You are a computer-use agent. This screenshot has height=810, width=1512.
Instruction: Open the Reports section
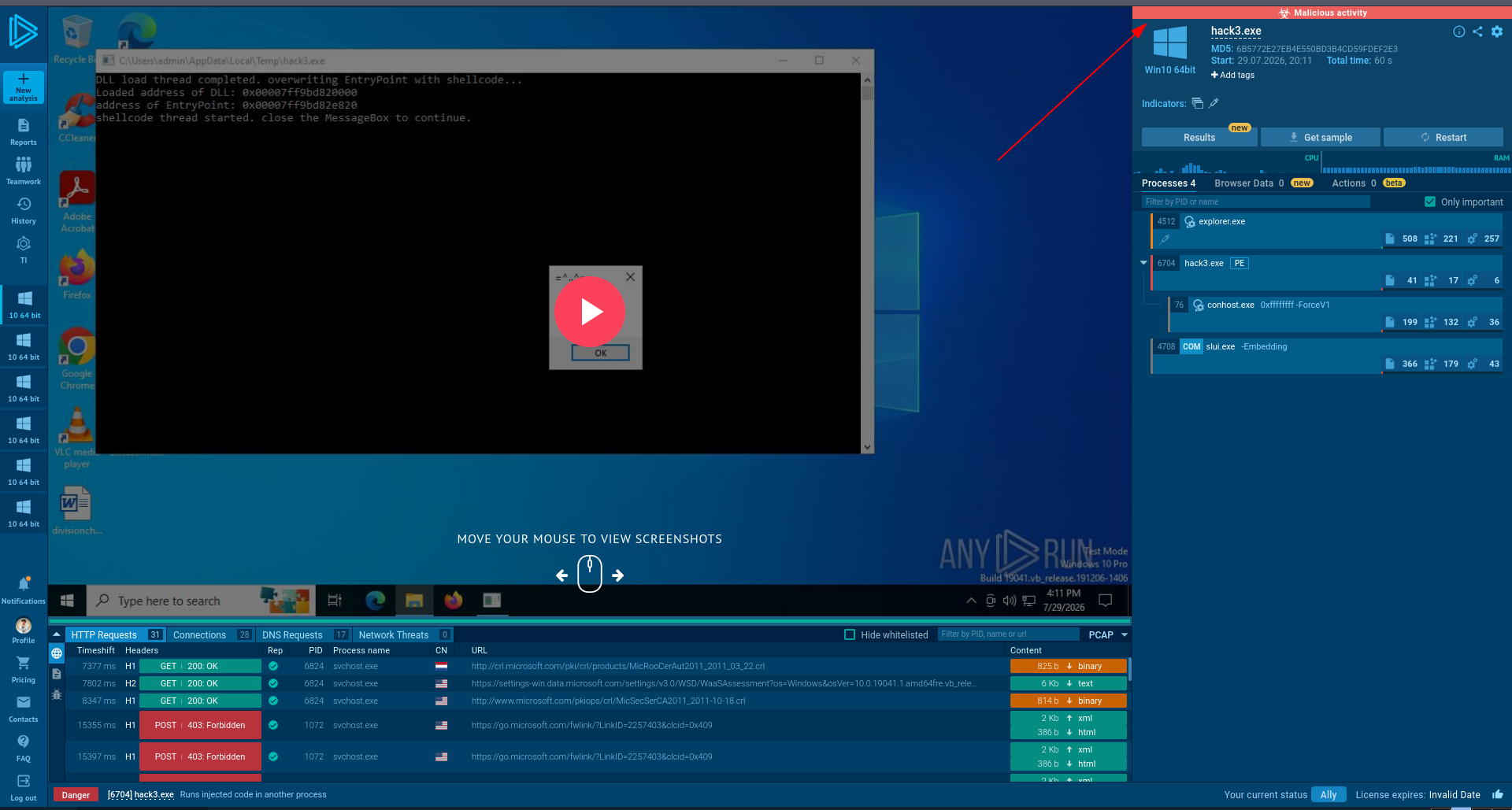point(24,131)
